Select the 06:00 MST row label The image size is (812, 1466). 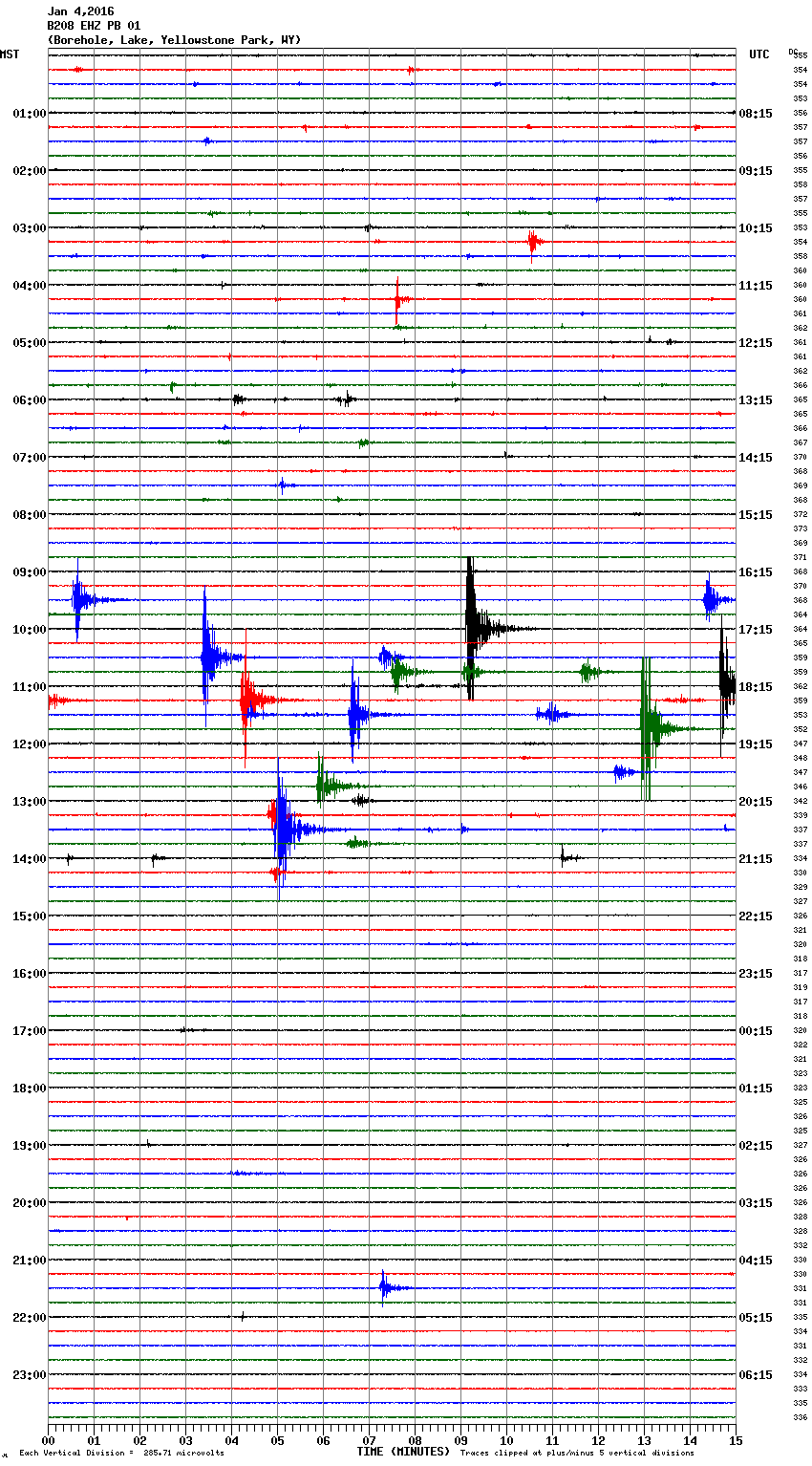tap(30, 400)
